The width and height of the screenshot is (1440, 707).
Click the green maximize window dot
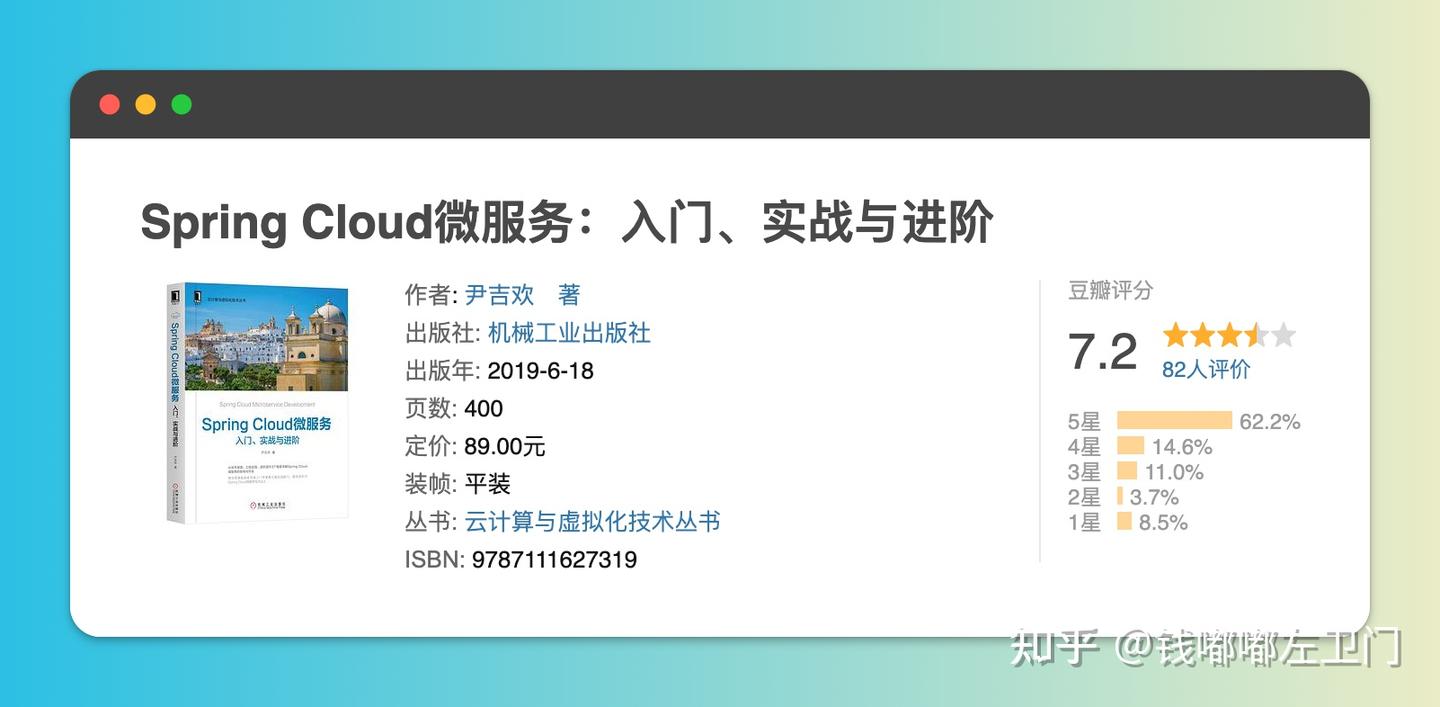182,104
